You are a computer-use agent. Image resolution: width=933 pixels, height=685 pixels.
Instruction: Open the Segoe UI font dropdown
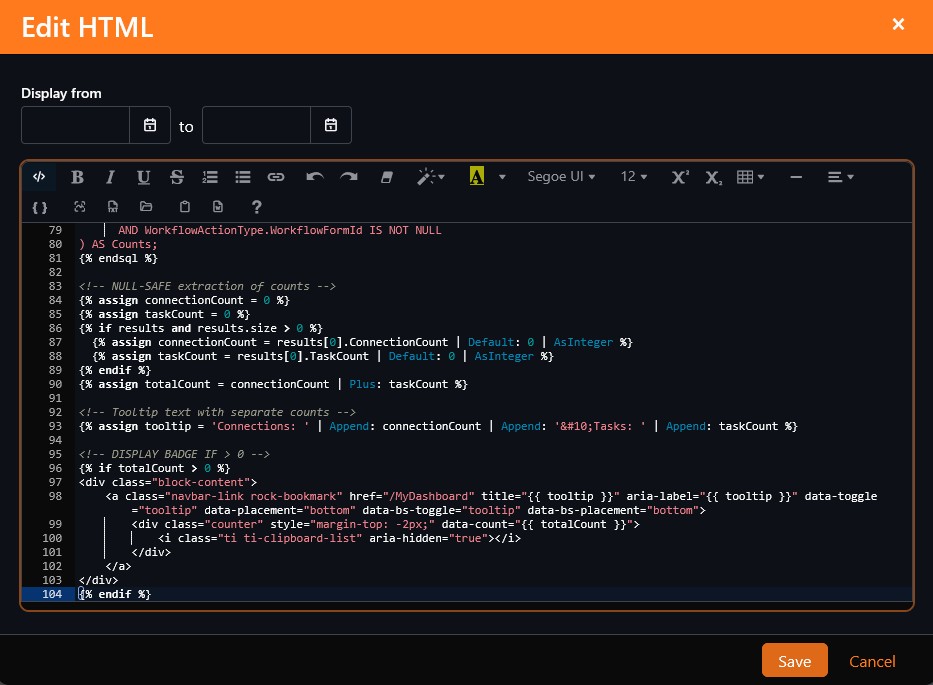pos(561,177)
